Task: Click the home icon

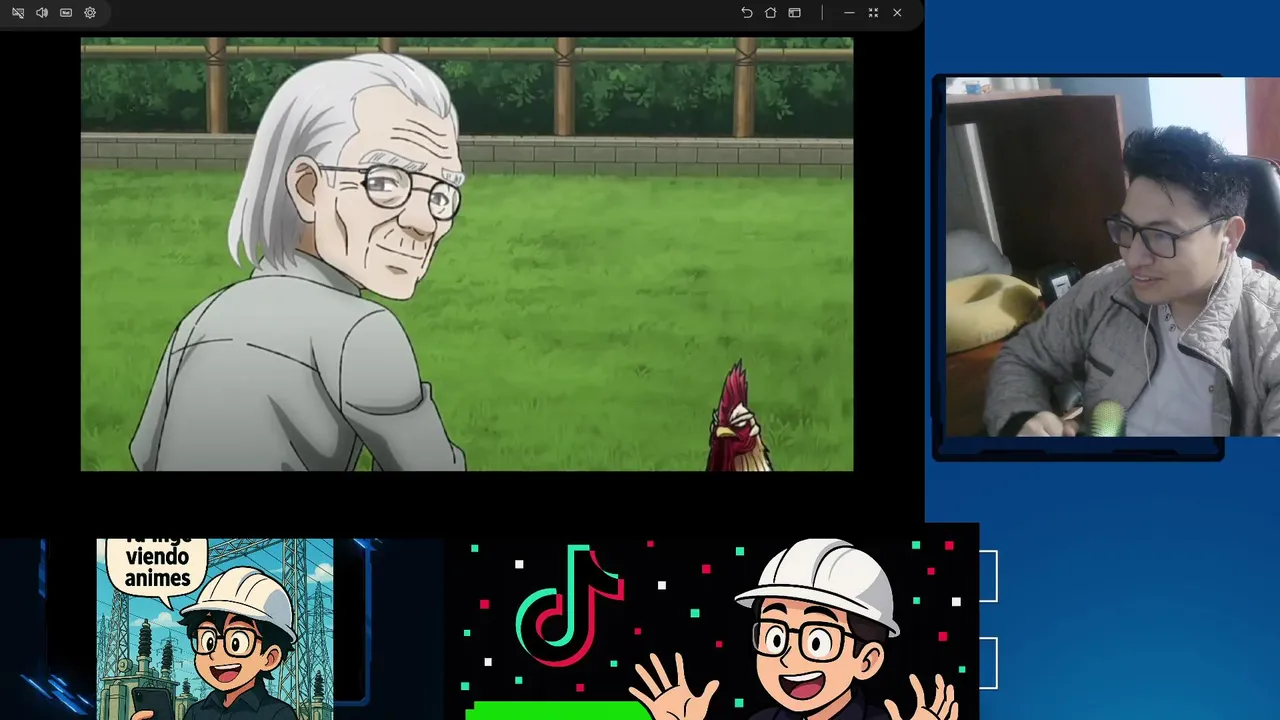Action: pyautogui.click(x=771, y=13)
